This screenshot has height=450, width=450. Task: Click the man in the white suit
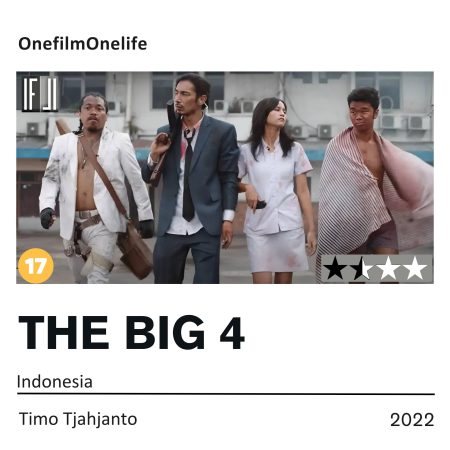pos(93,187)
